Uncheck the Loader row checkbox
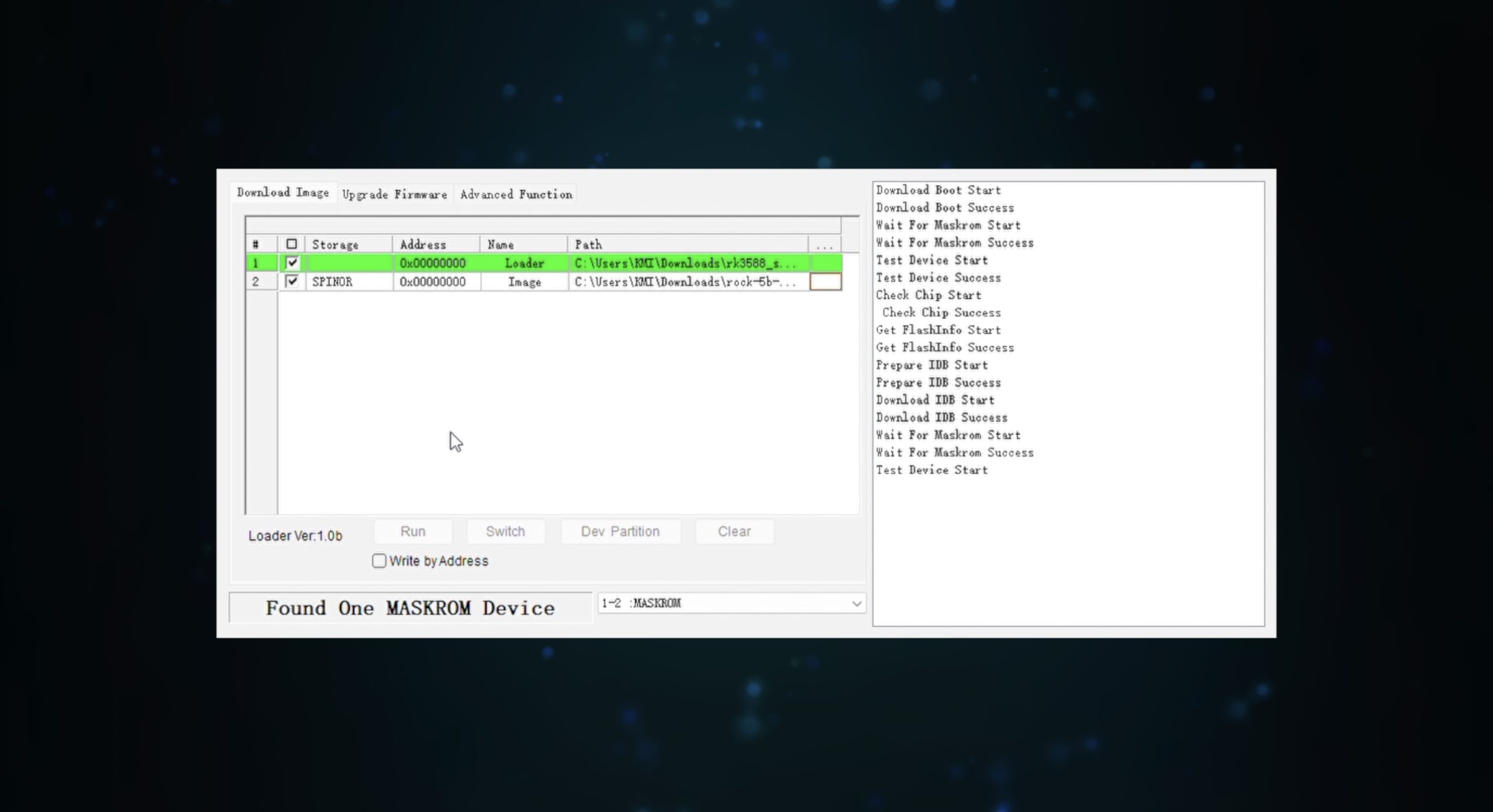 [292, 263]
